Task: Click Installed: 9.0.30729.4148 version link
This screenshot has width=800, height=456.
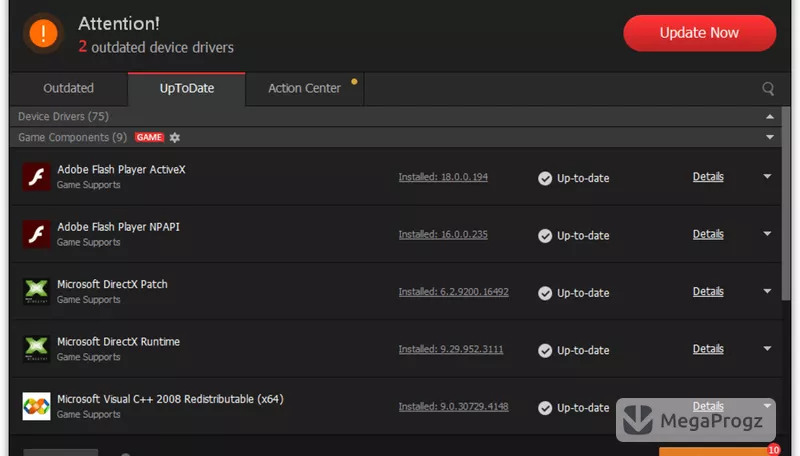Action: (x=454, y=407)
